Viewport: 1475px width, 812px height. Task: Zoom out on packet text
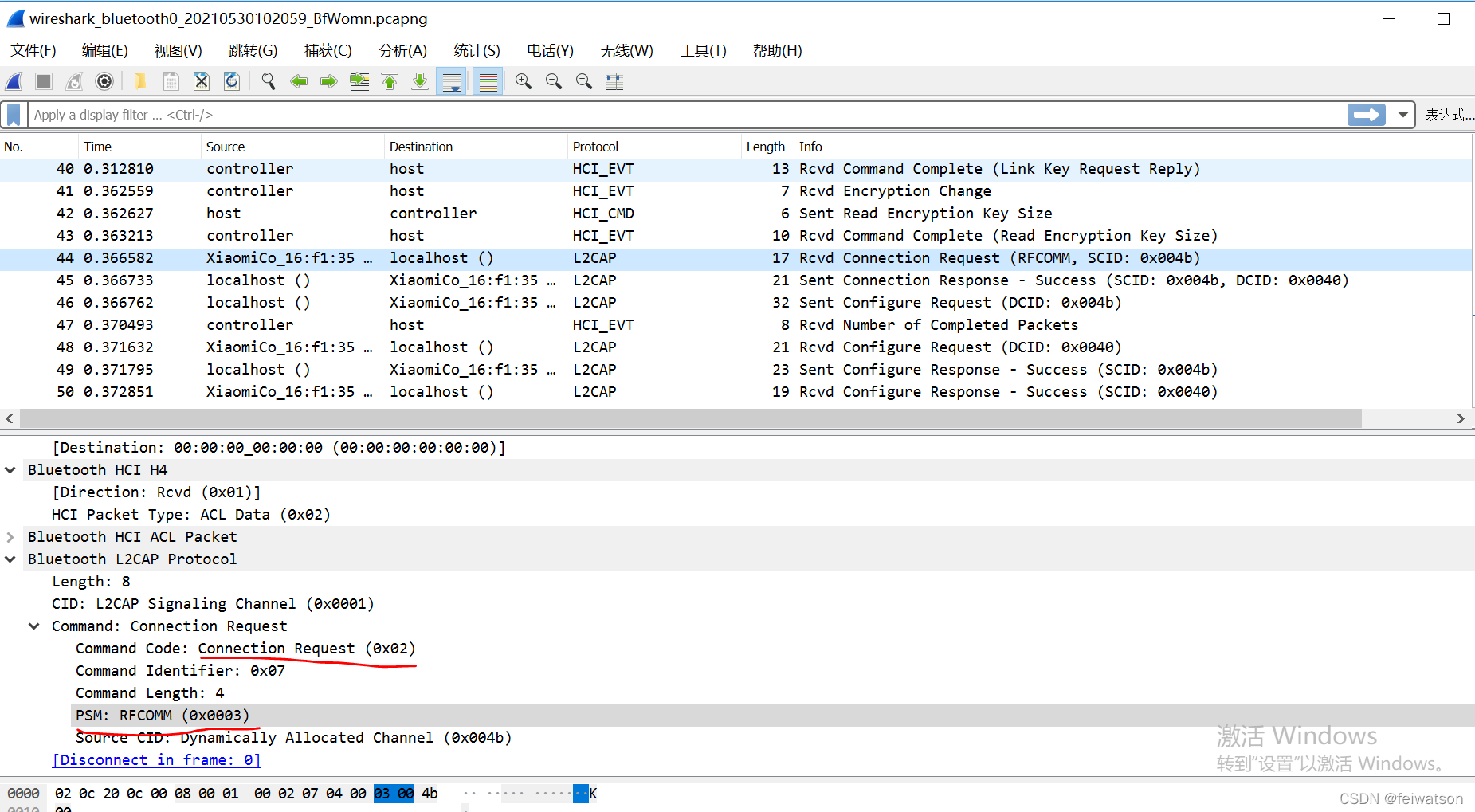(x=554, y=81)
